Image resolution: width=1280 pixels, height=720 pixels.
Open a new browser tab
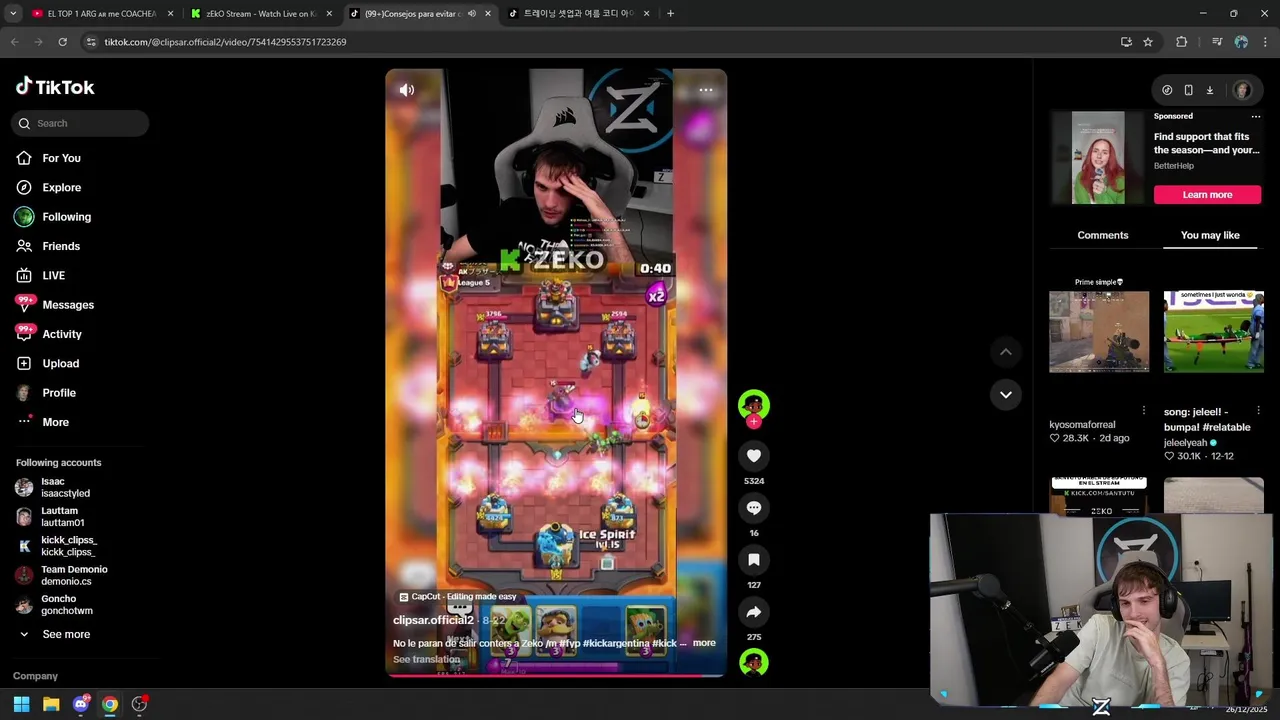point(670,14)
